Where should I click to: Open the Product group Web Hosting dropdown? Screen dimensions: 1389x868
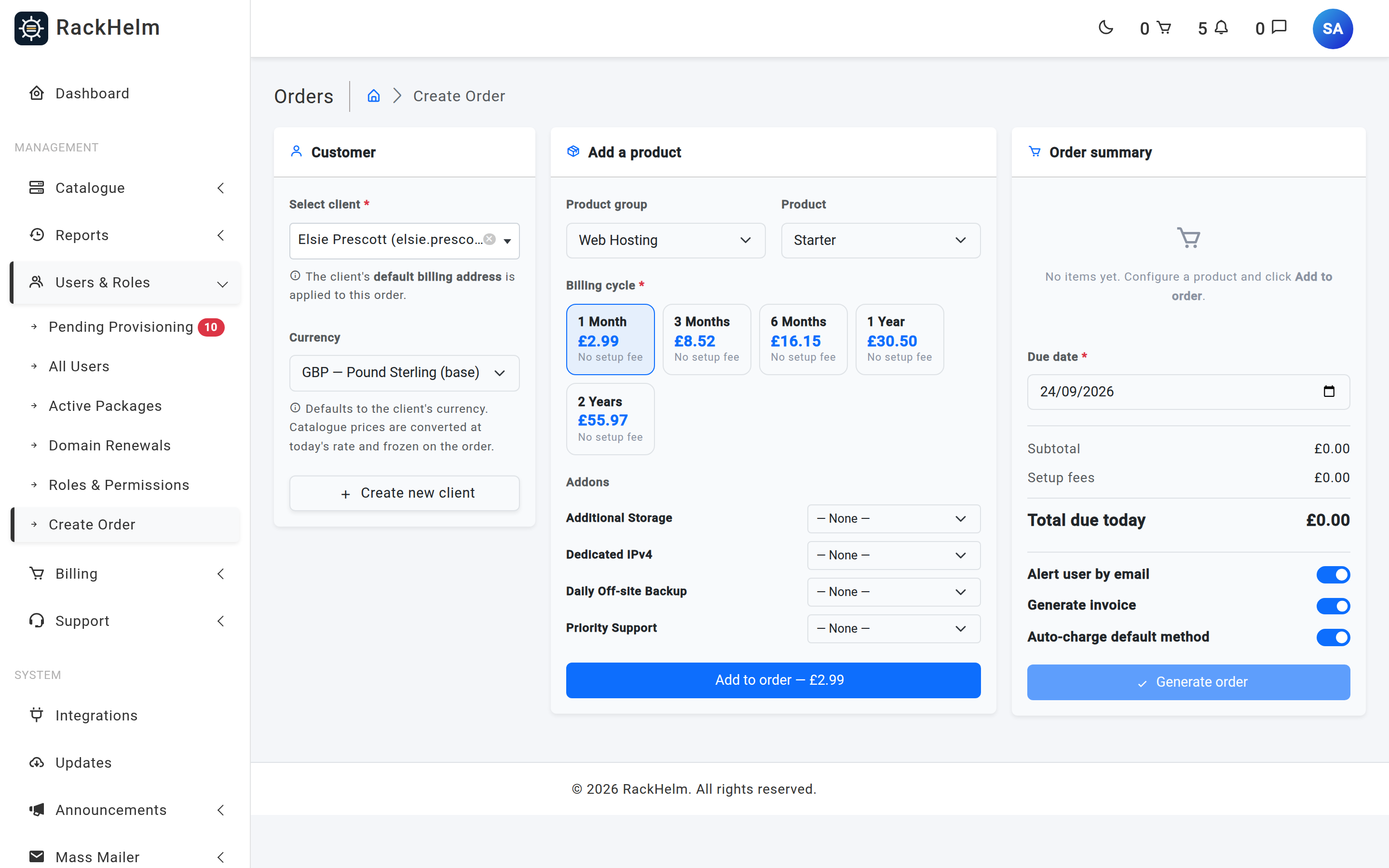665,241
